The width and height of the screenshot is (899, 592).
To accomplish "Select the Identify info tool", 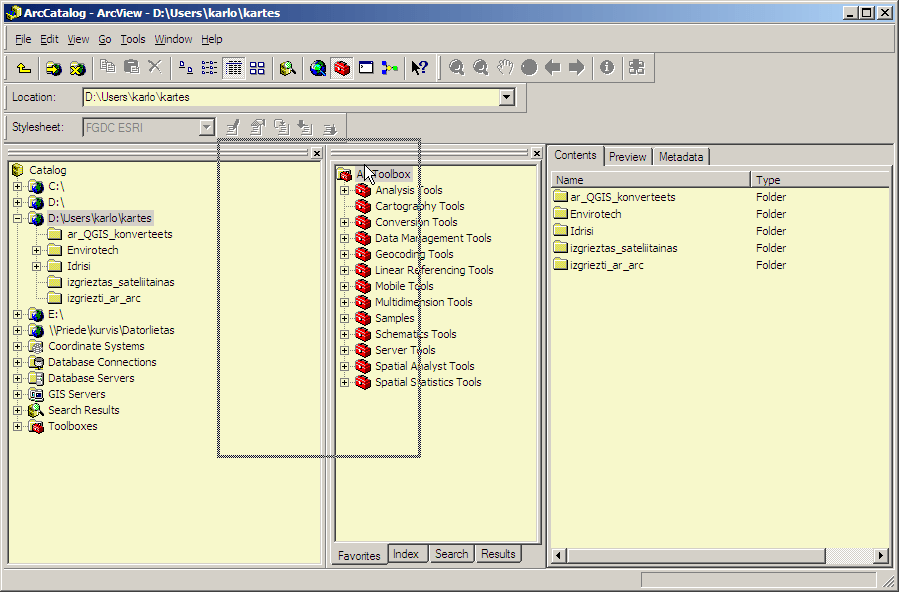I will 607,68.
